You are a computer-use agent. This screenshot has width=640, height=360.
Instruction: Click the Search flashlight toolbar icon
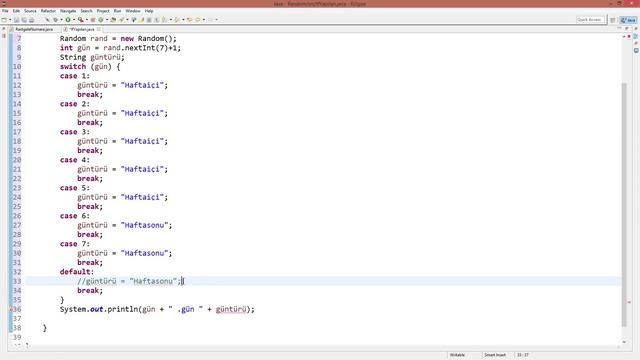coord(122,20)
